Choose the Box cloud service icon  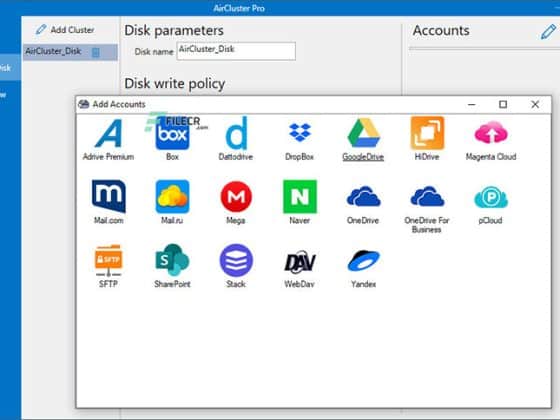click(172, 134)
